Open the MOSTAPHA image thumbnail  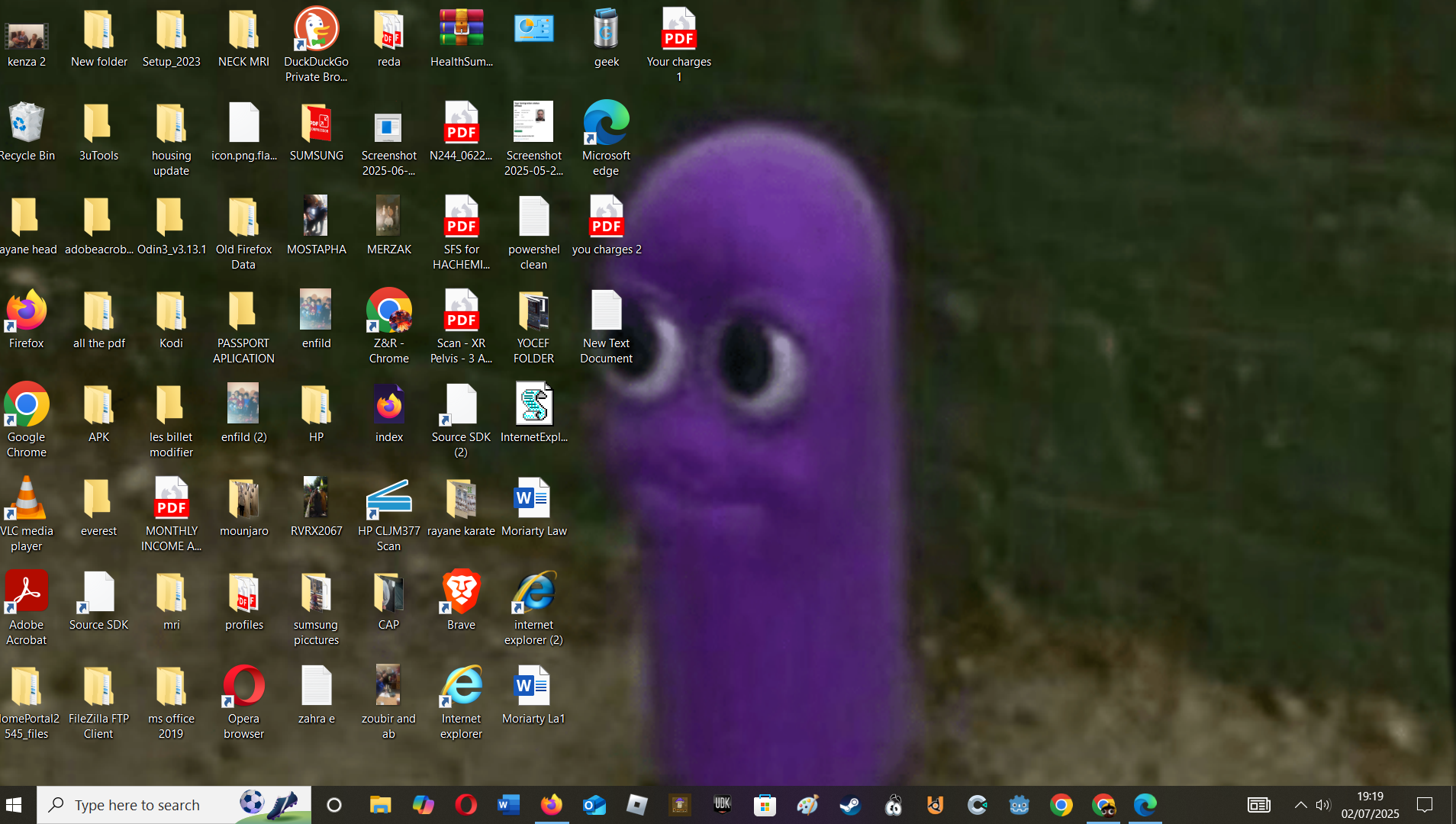click(x=316, y=226)
